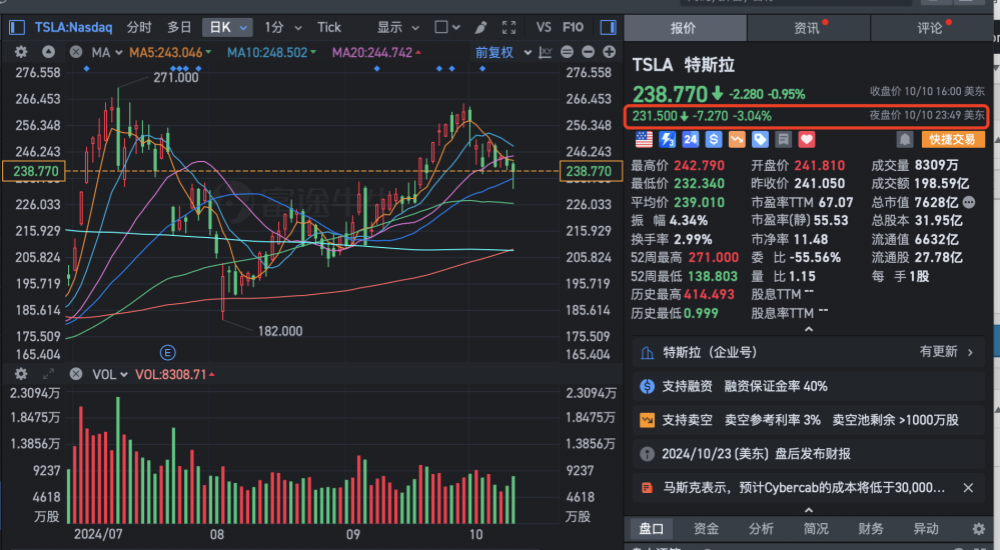Toggle the right sidebar panel icon
The width and height of the screenshot is (1000, 550).
pos(608,27)
